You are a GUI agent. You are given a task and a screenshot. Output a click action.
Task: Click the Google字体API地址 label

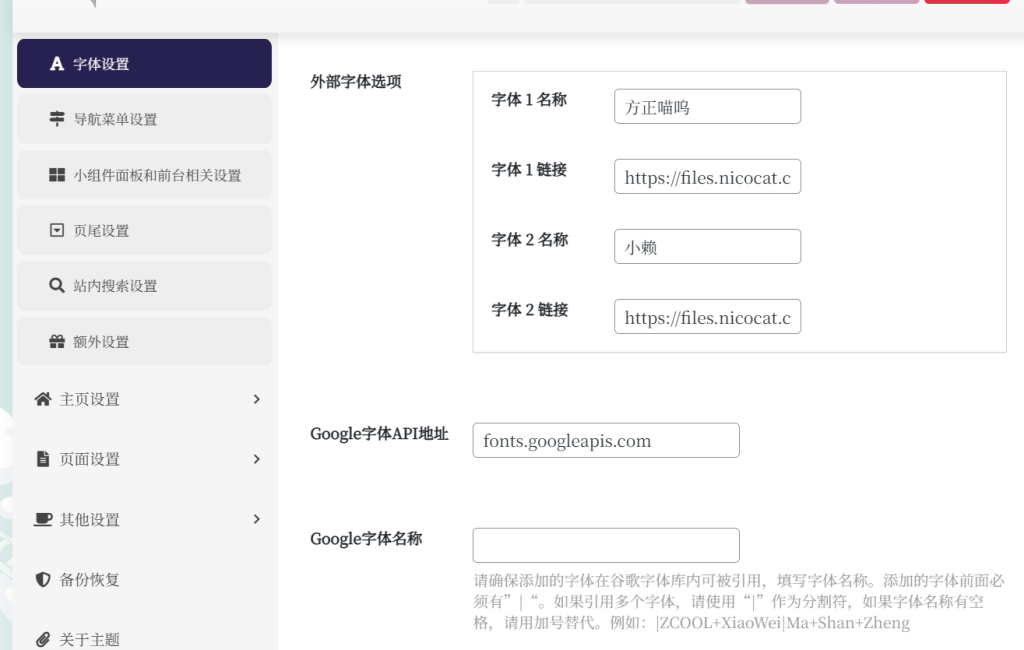[x=379, y=434]
